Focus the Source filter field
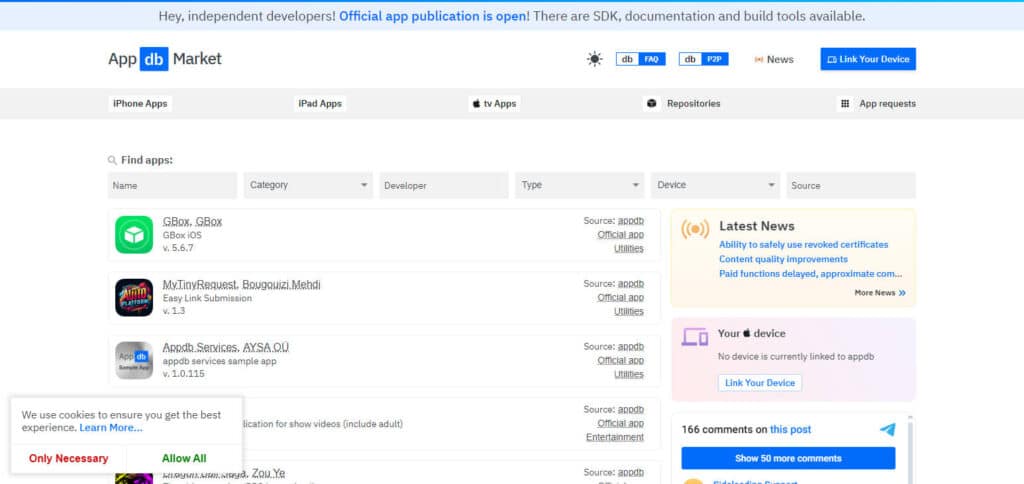The height and width of the screenshot is (484, 1024). (x=851, y=186)
